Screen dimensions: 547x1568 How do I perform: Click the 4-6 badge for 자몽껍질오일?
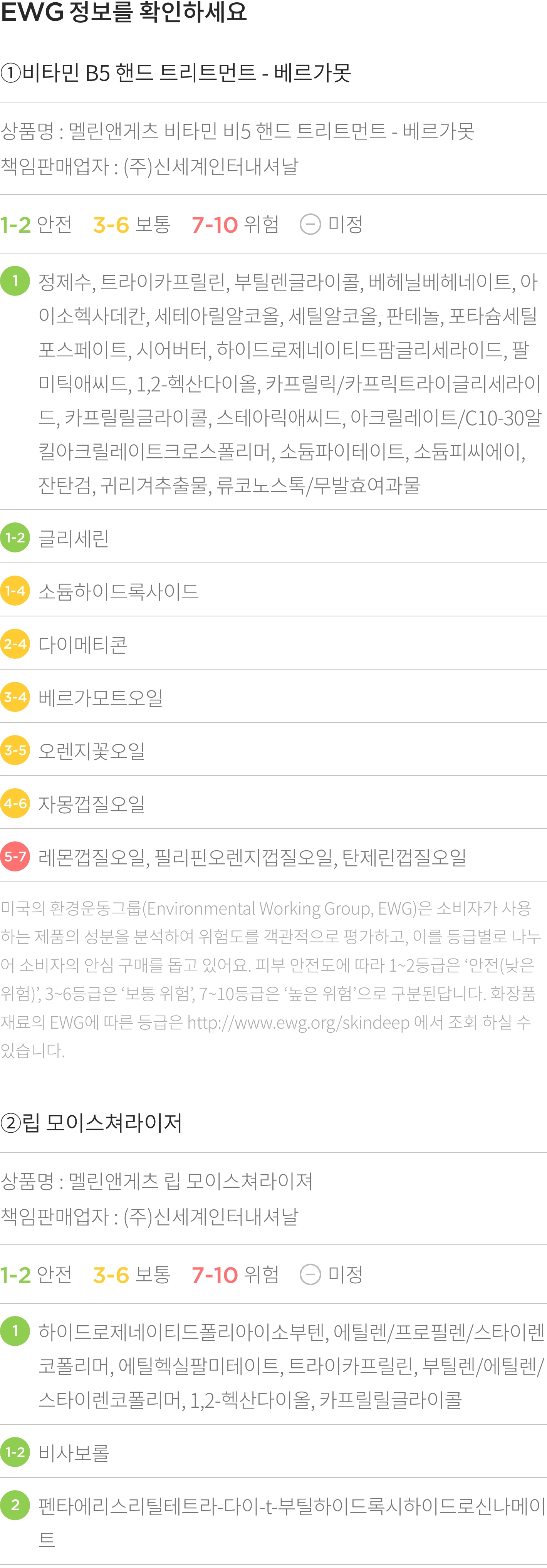(x=15, y=804)
